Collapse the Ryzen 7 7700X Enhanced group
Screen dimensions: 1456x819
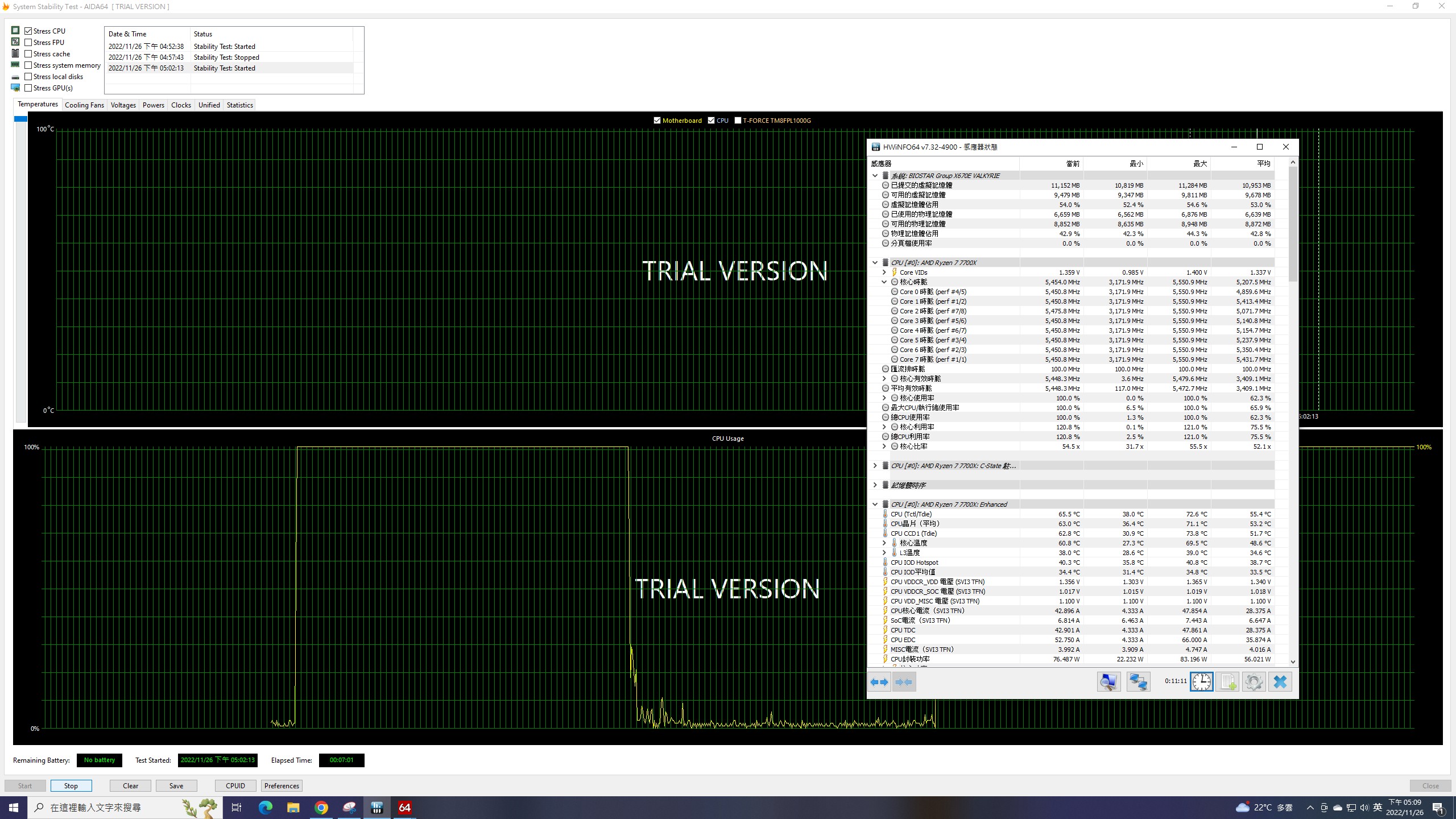(875, 504)
